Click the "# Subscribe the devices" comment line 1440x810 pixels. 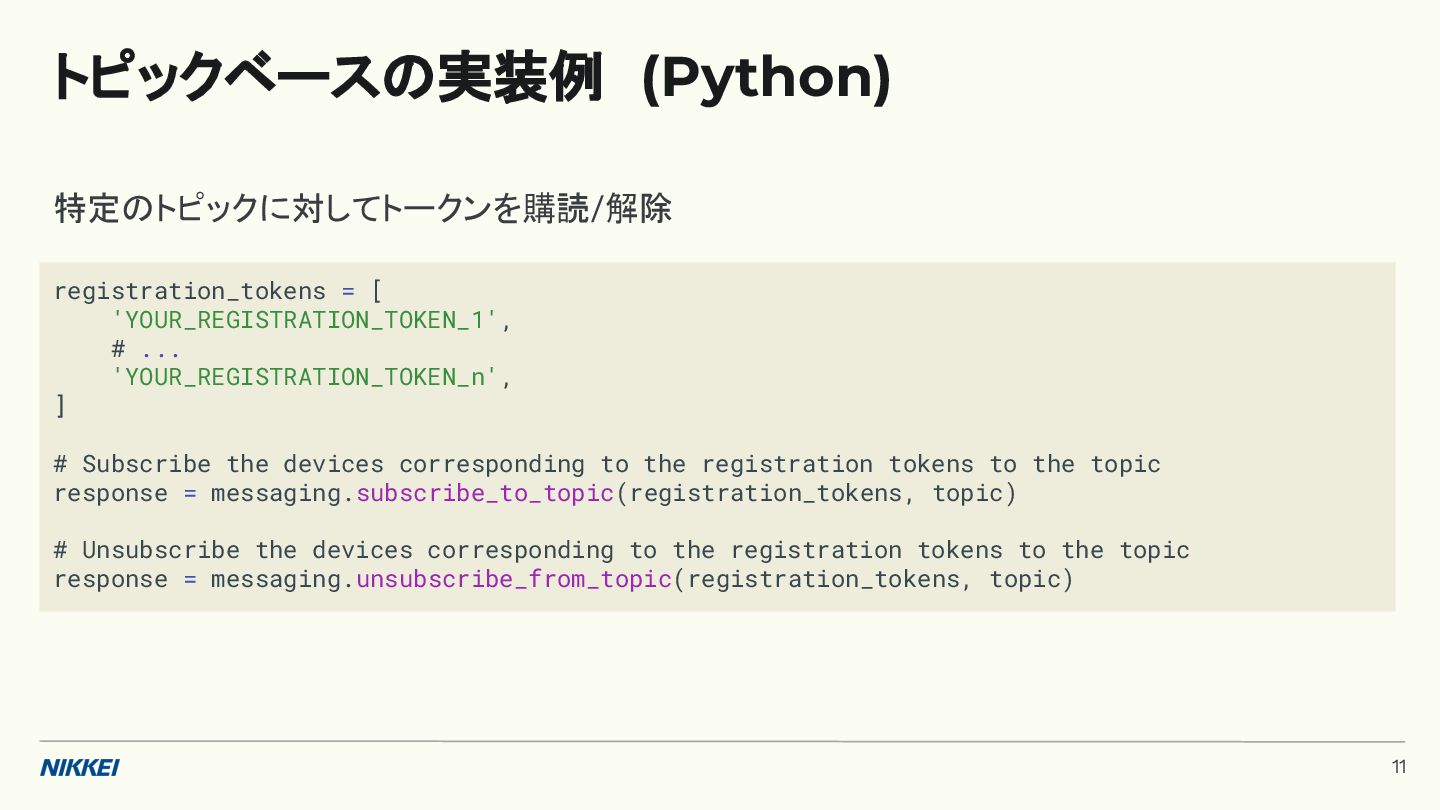(x=607, y=464)
